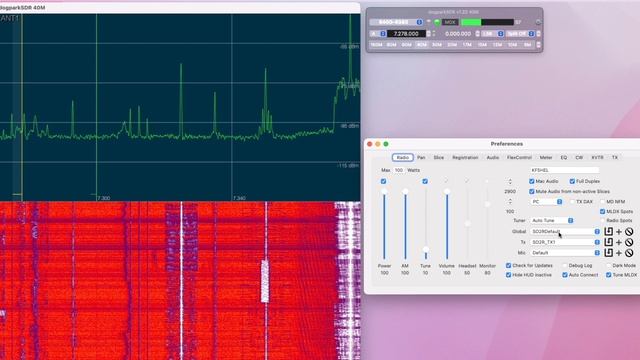Switch to the Pan preferences tab
The image size is (640, 360).
pos(421,158)
